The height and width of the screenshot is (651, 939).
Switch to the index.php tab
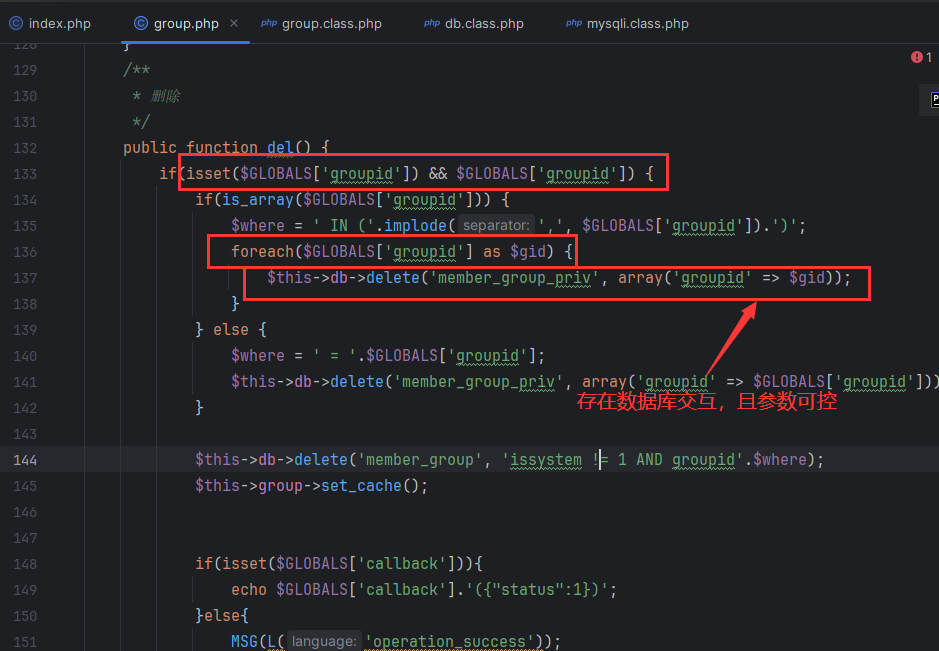(59, 23)
